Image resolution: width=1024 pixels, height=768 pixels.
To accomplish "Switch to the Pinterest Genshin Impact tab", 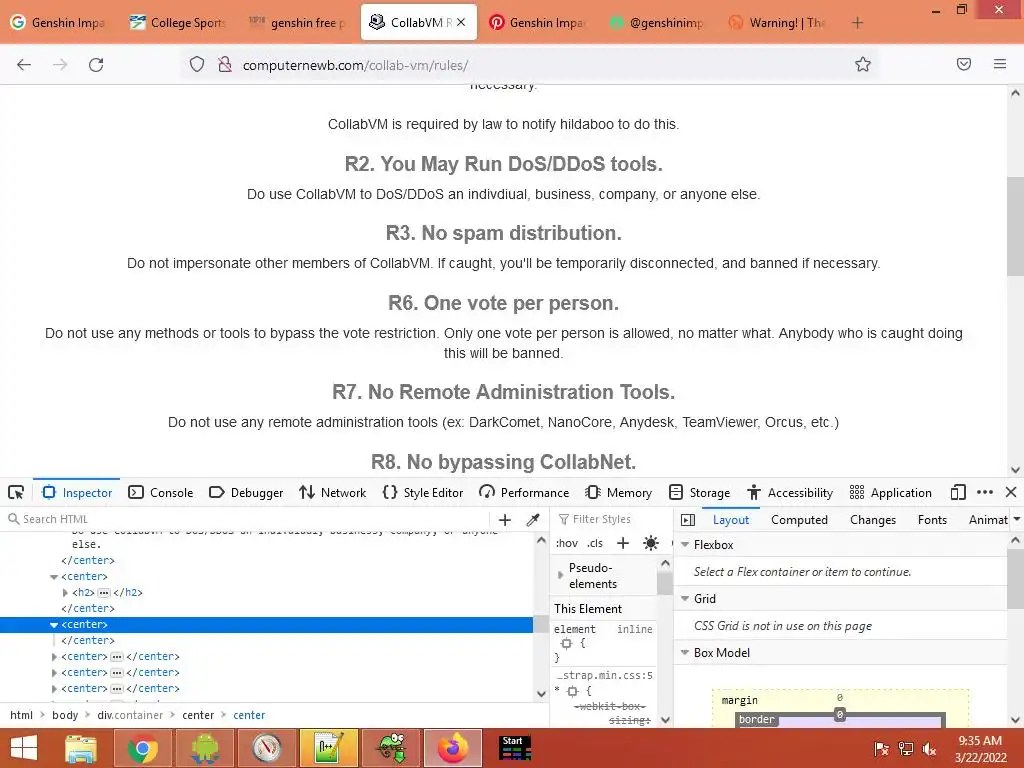I will tap(537, 23).
